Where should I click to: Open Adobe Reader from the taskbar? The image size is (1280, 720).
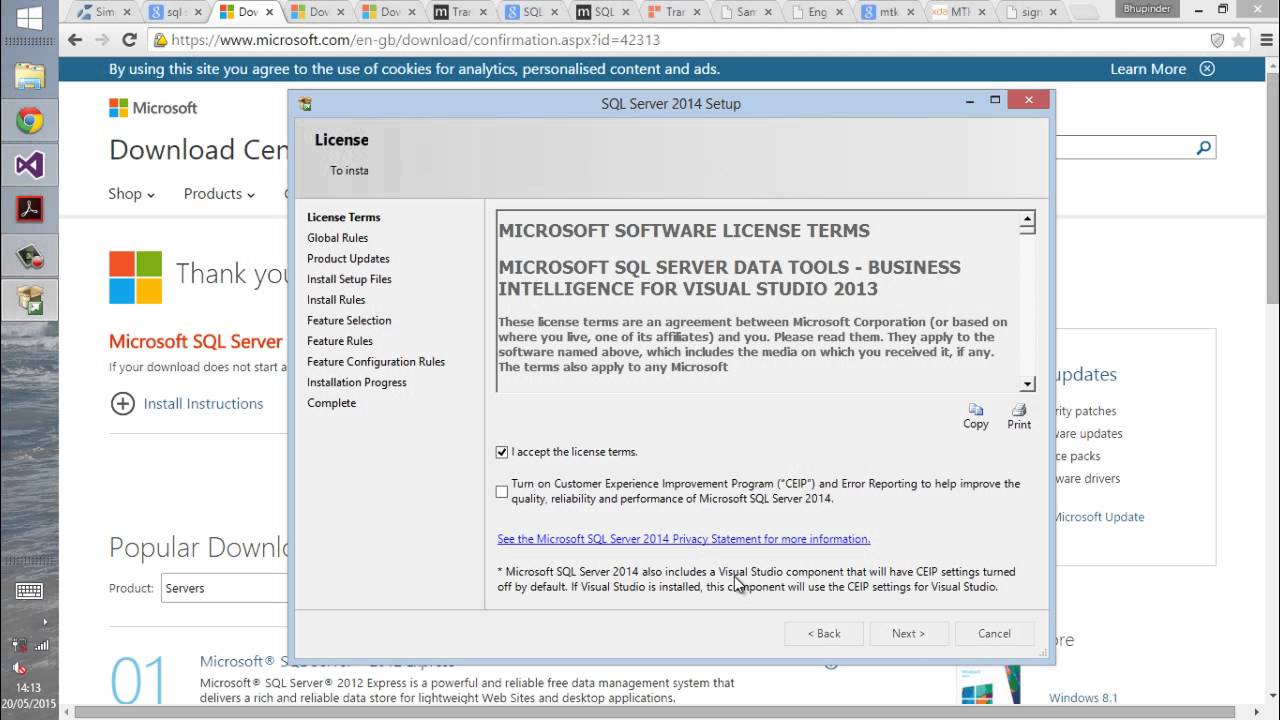(29, 209)
